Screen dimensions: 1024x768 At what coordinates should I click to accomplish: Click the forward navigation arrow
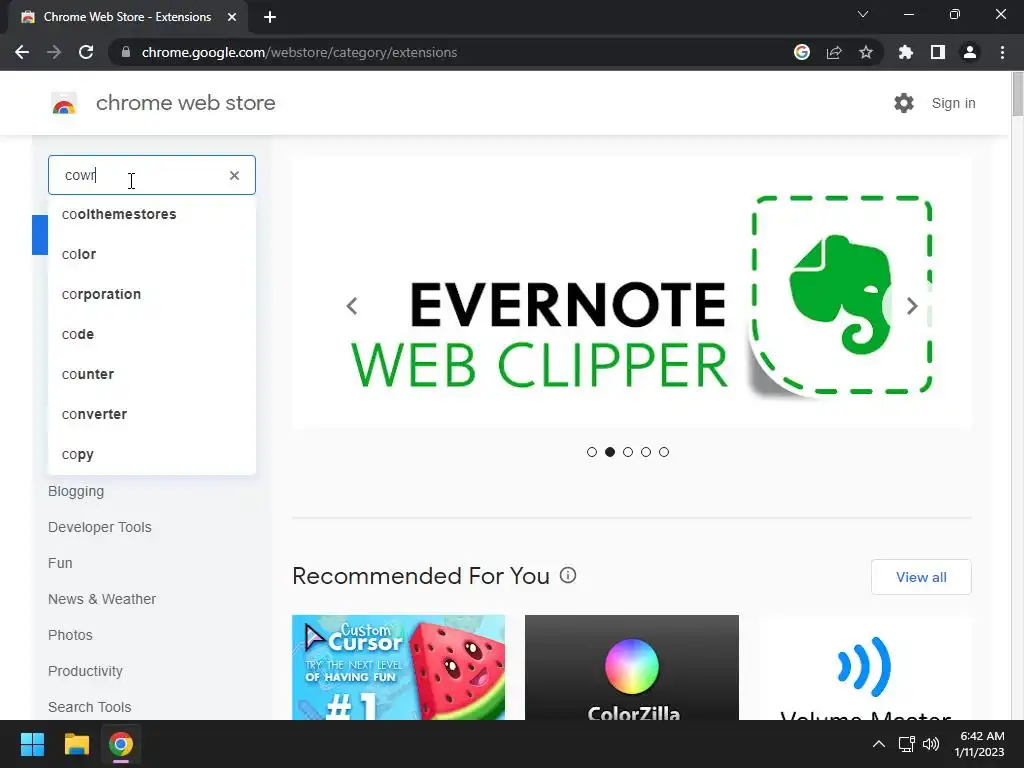[x=54, y=52]
